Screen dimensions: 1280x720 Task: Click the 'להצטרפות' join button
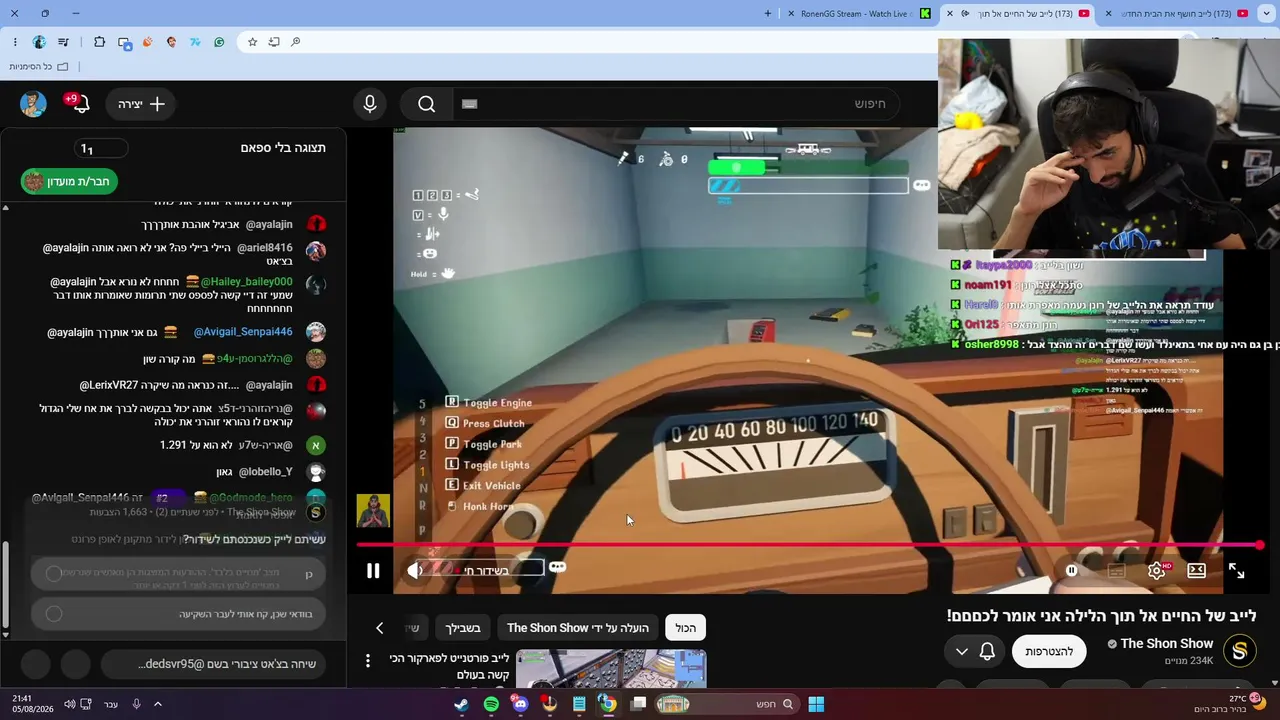tap(1049, 651)
